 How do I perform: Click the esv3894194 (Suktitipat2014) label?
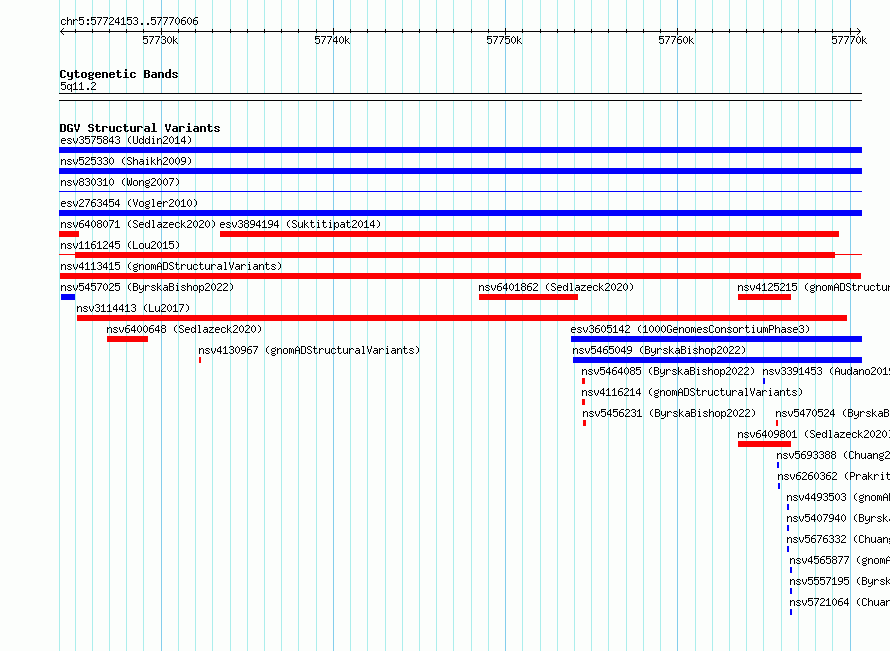coord(300,224)
